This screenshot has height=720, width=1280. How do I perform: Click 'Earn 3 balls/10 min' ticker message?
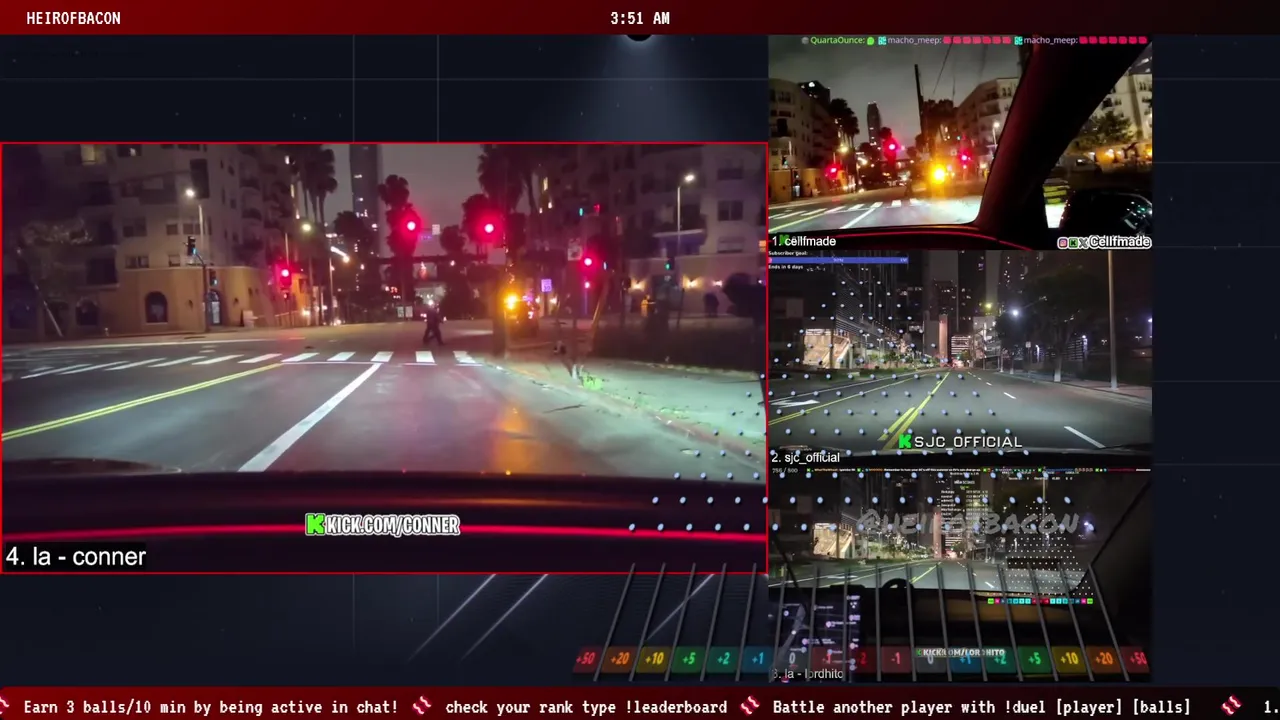(x=210, y=707)
